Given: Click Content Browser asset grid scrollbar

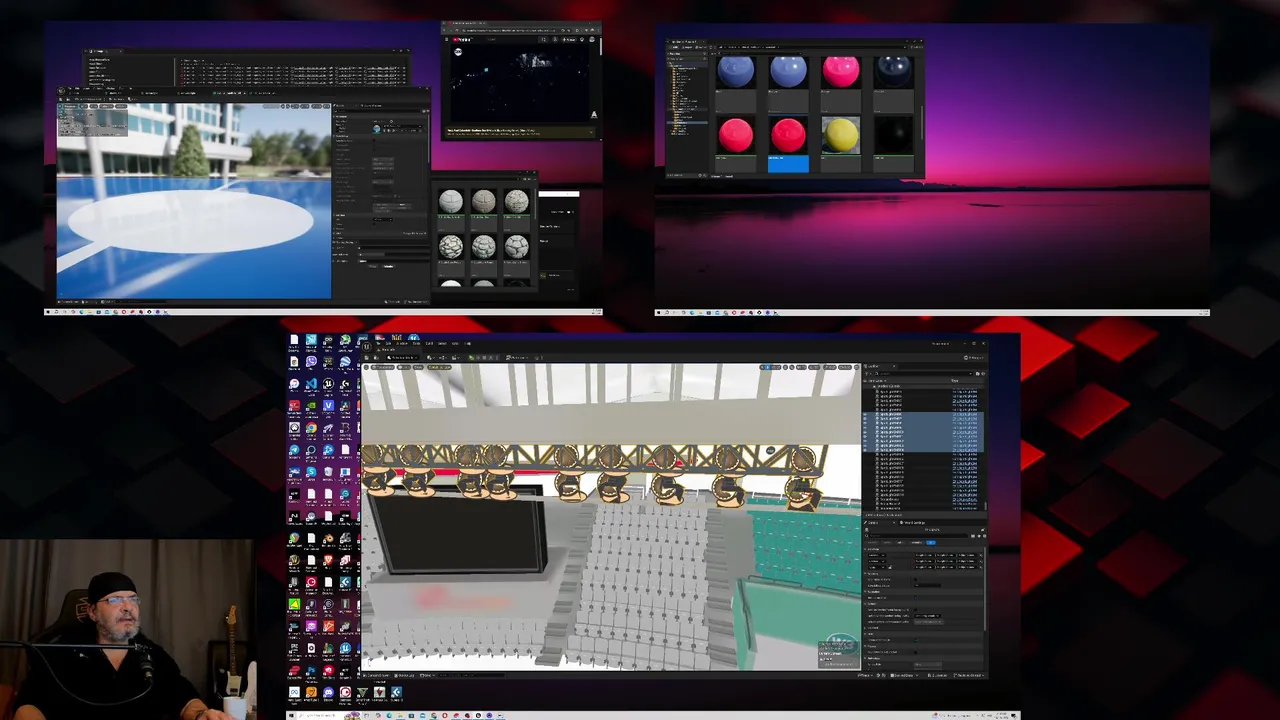Looking at the screenshot, I should pos(922,121).
